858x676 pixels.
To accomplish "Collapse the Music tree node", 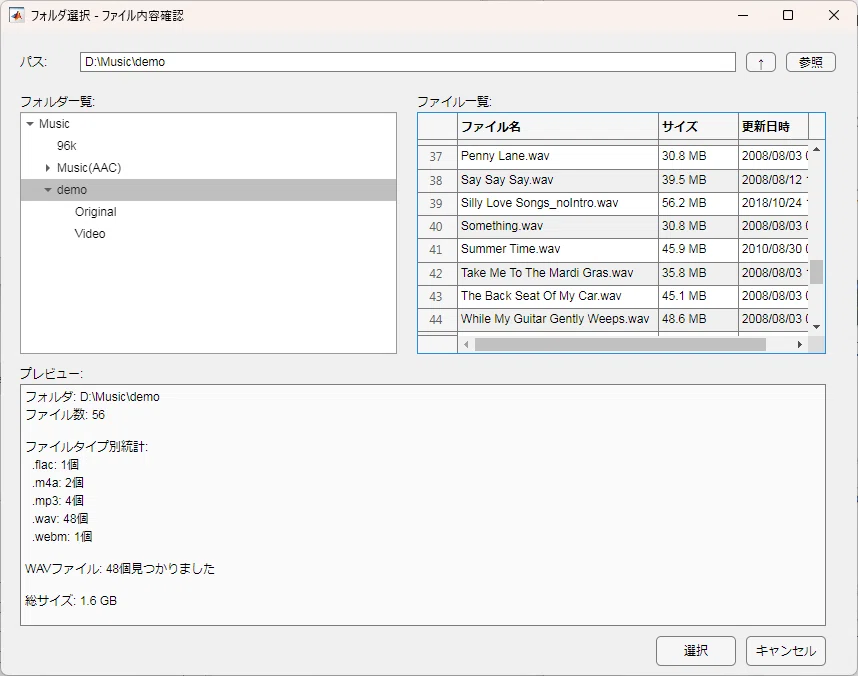I will coord(30,124).
